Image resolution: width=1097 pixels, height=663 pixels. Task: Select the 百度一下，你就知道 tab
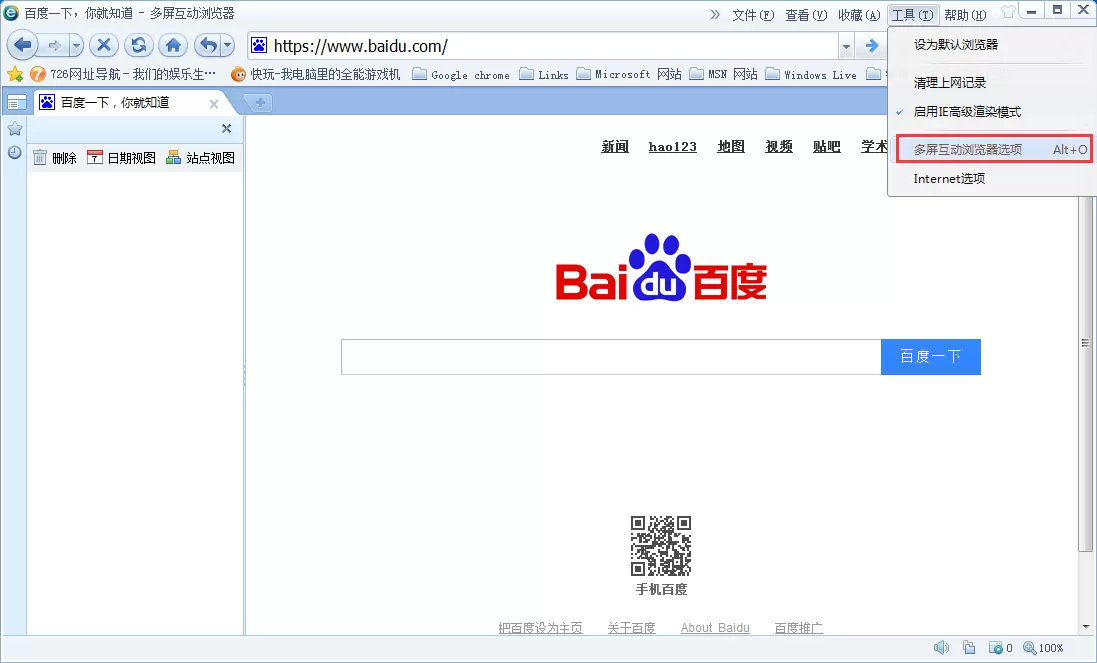[x=115, y=103]
